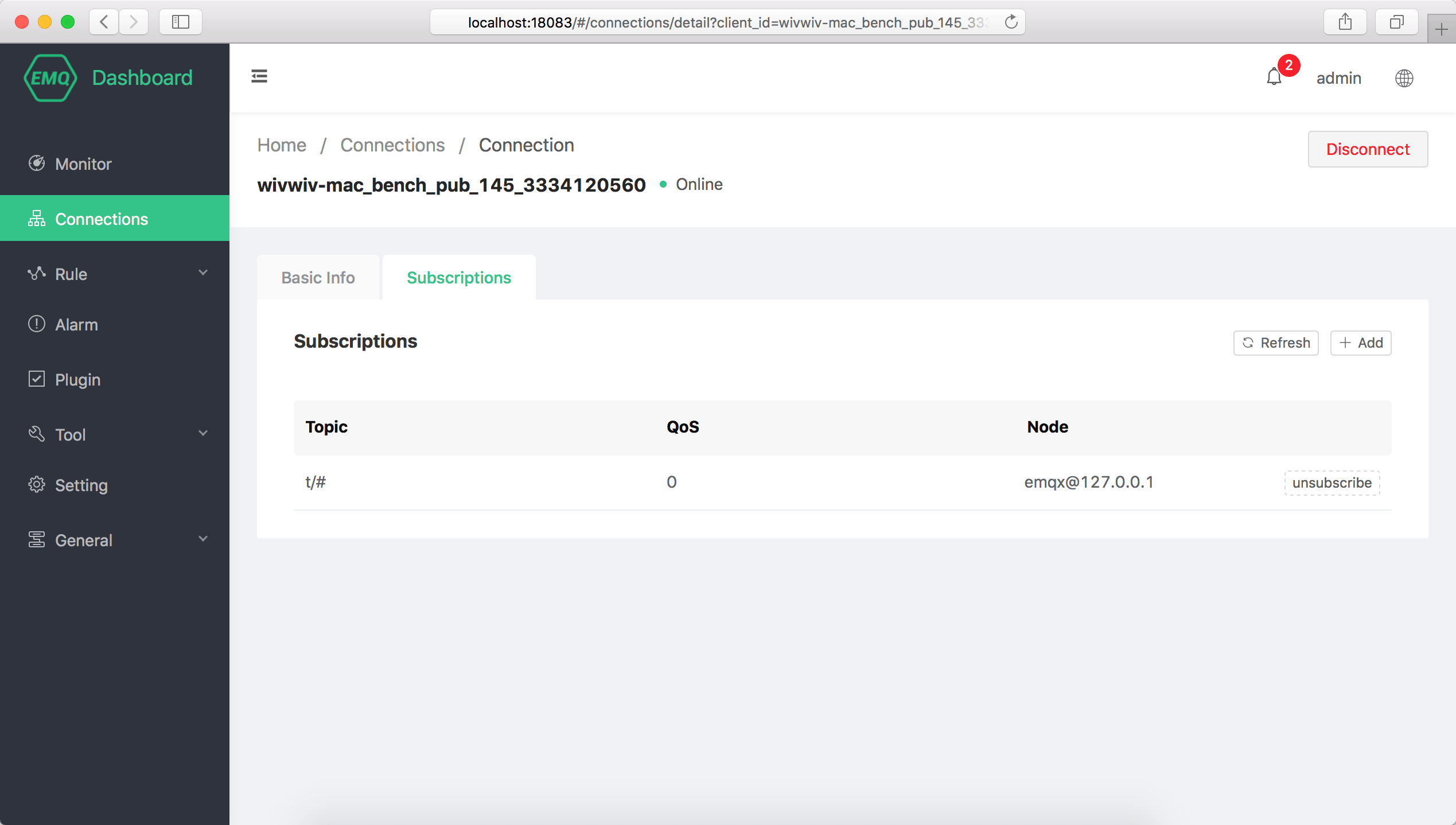Click the EMQ logo icon
Viewport: 1456px width, 825px height.
50,78
